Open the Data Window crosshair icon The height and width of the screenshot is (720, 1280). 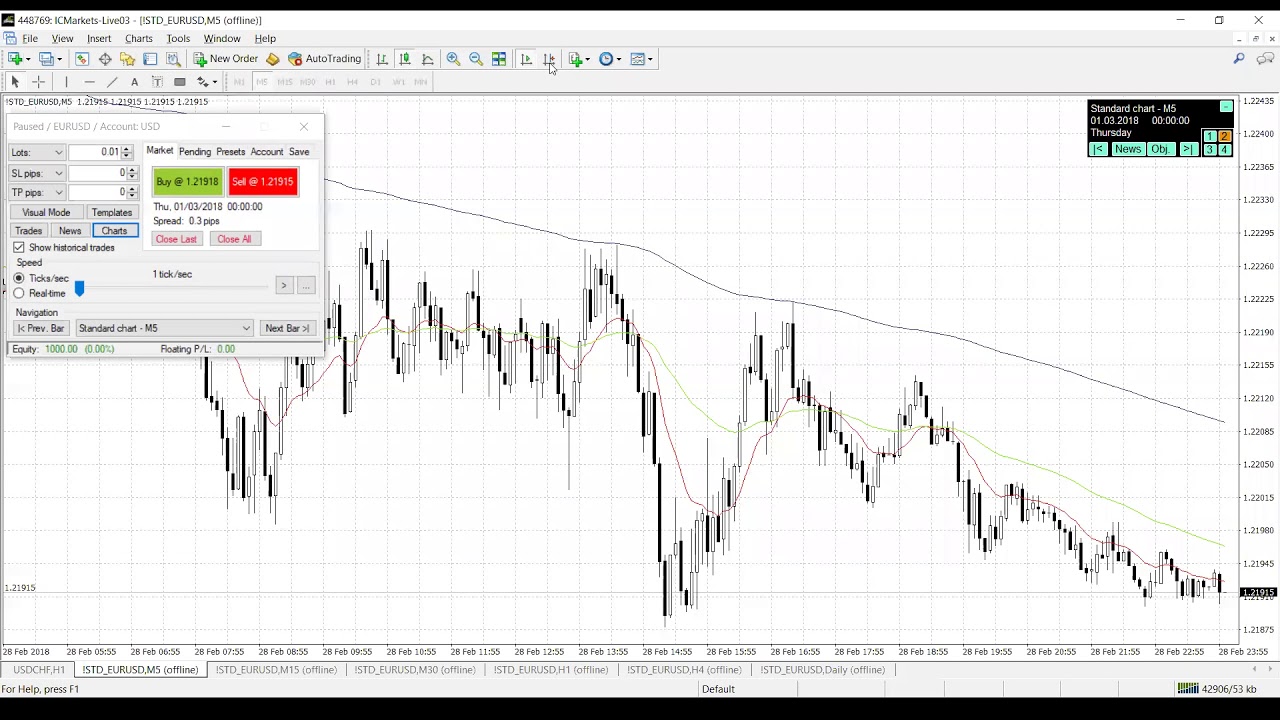[x=105, y=59]
